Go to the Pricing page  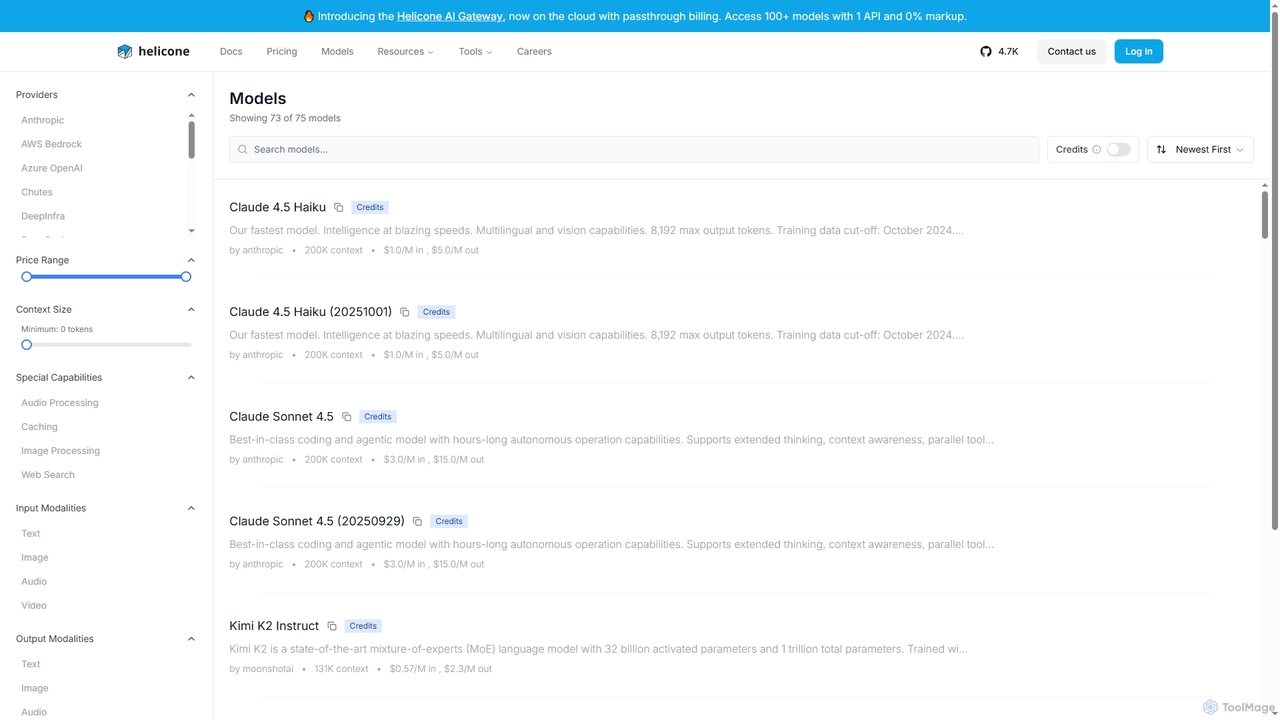(282, 51)
